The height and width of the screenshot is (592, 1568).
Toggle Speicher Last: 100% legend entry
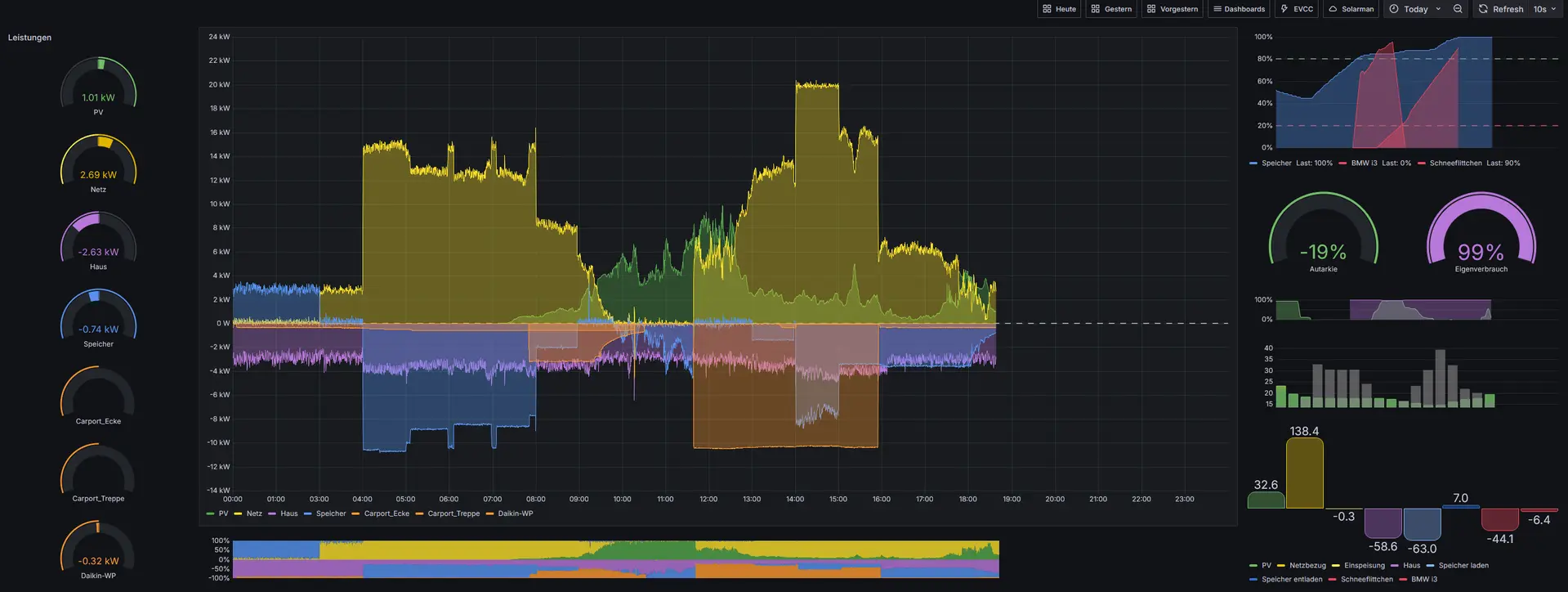(1291, 163)
